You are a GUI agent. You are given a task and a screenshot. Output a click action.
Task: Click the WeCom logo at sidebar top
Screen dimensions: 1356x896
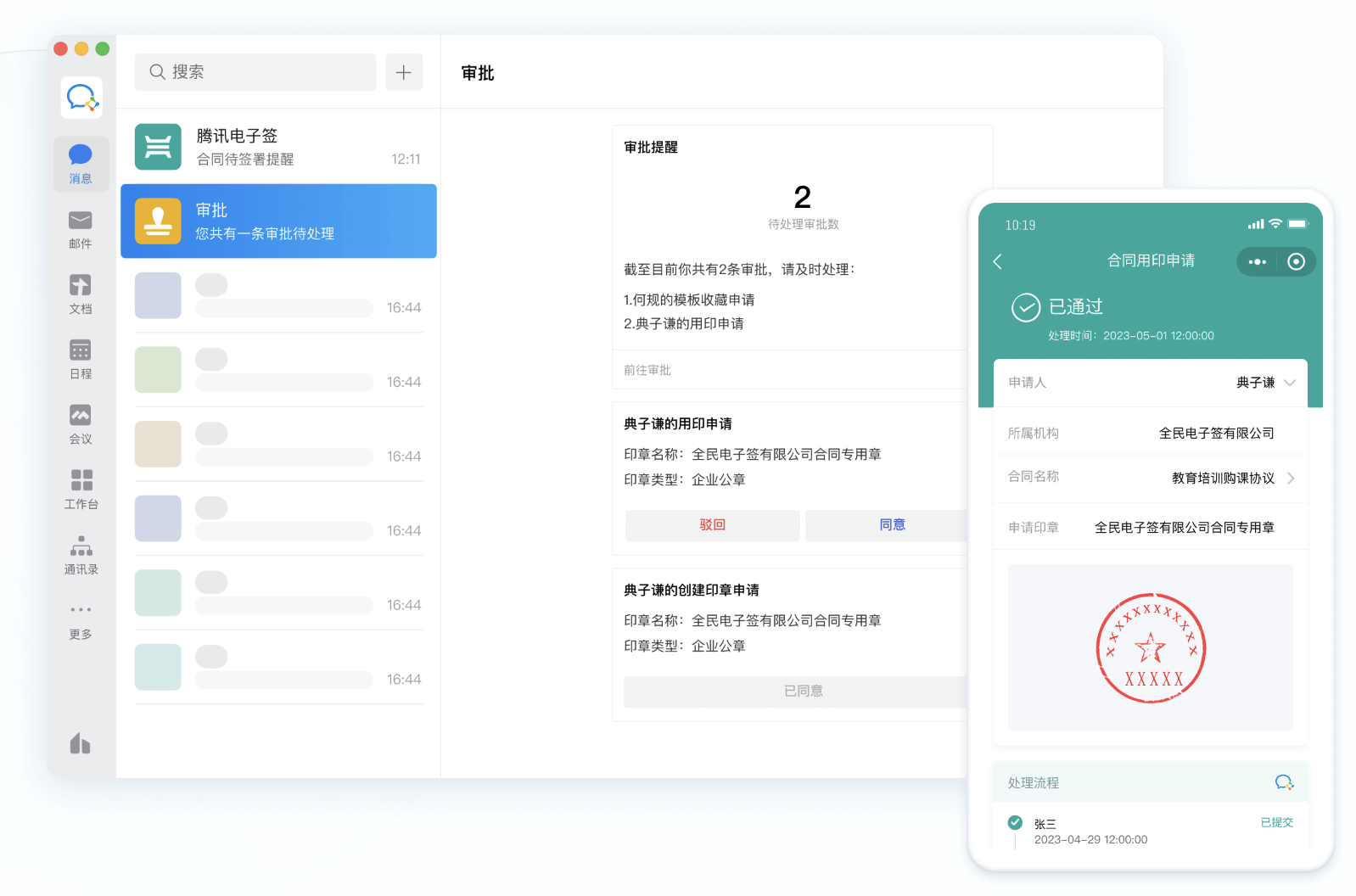pos(81,98)
